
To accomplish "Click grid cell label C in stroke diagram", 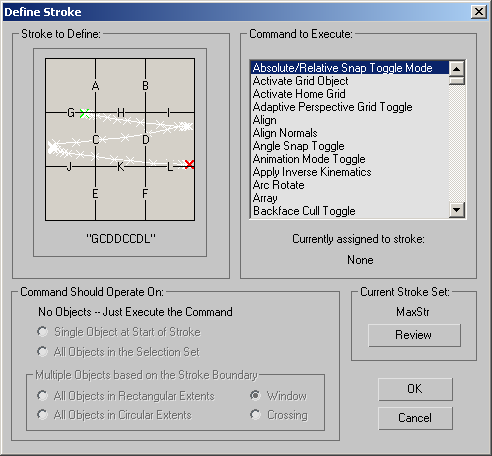I will 96,140.
